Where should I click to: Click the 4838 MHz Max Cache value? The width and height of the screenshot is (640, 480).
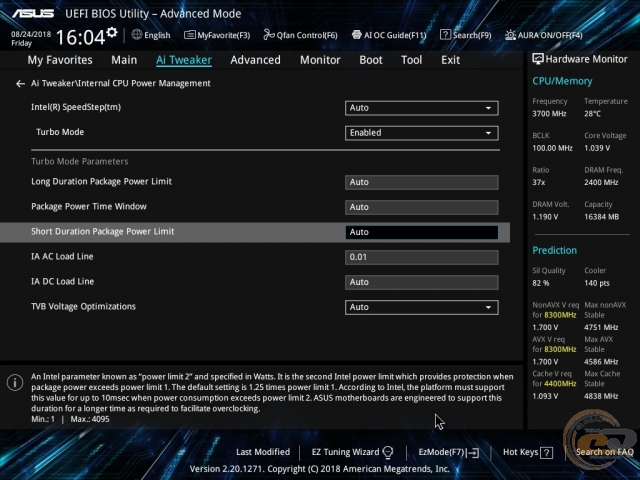point(601,396)
